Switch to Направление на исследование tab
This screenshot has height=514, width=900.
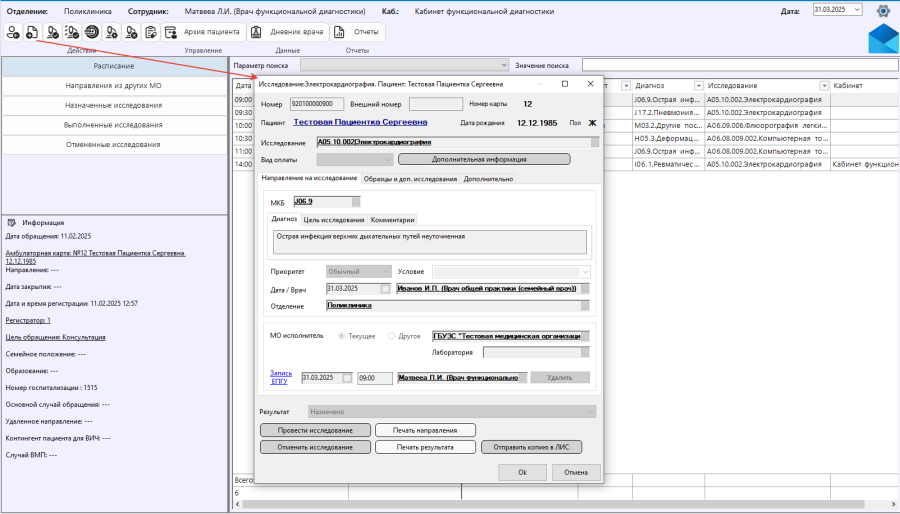click(309, 178)
